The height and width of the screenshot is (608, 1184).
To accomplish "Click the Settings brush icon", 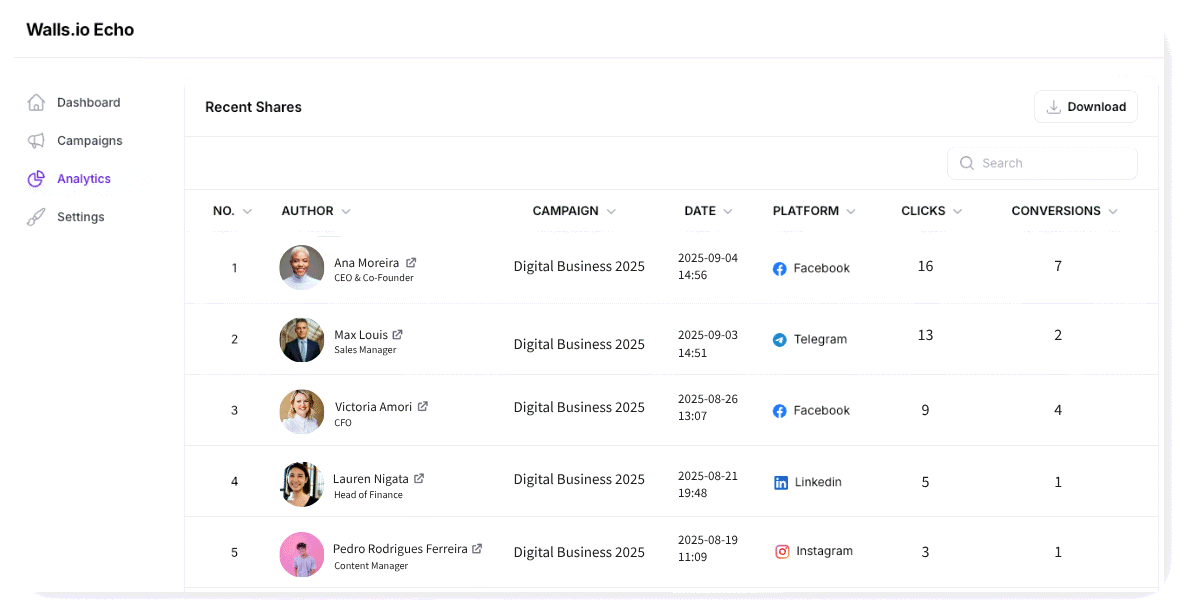I will coord(35,217).
